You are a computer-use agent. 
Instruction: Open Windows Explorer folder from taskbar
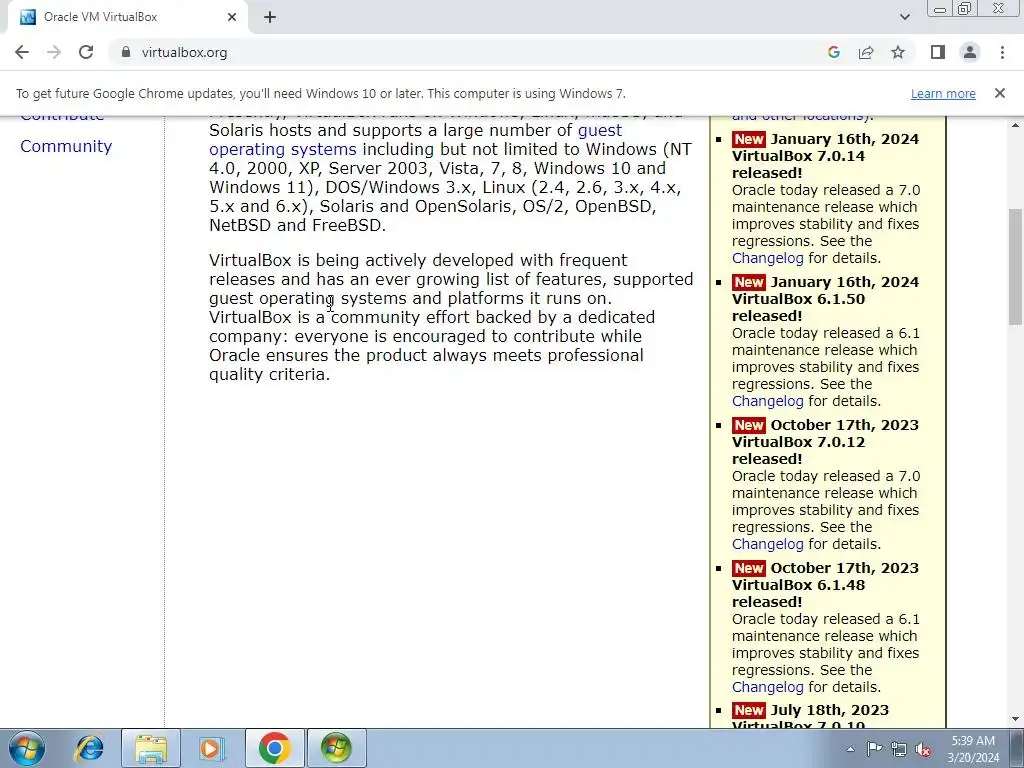151,748
